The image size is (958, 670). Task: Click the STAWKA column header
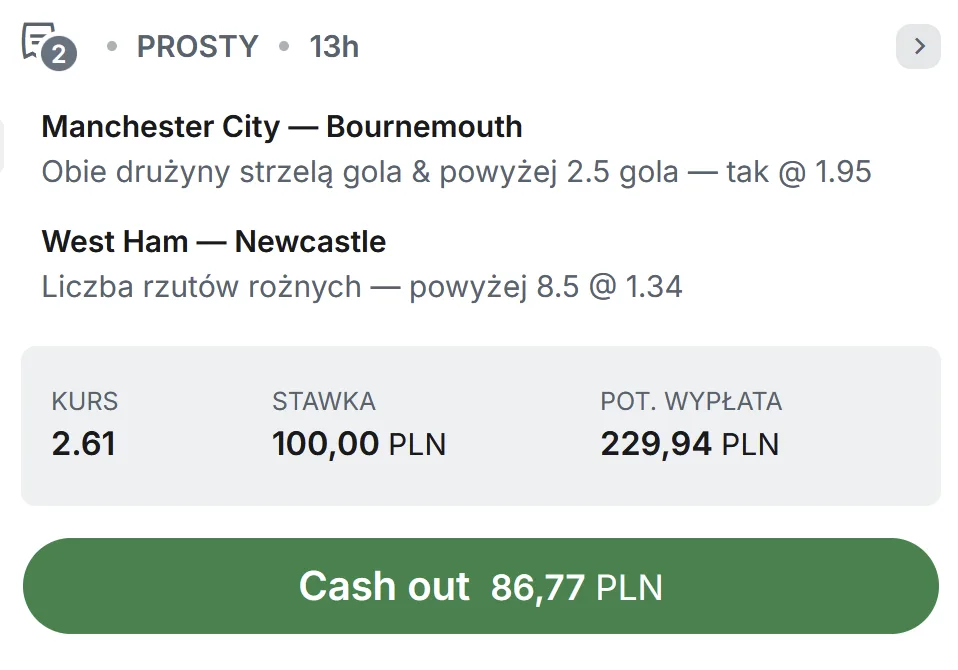point(323,401)
